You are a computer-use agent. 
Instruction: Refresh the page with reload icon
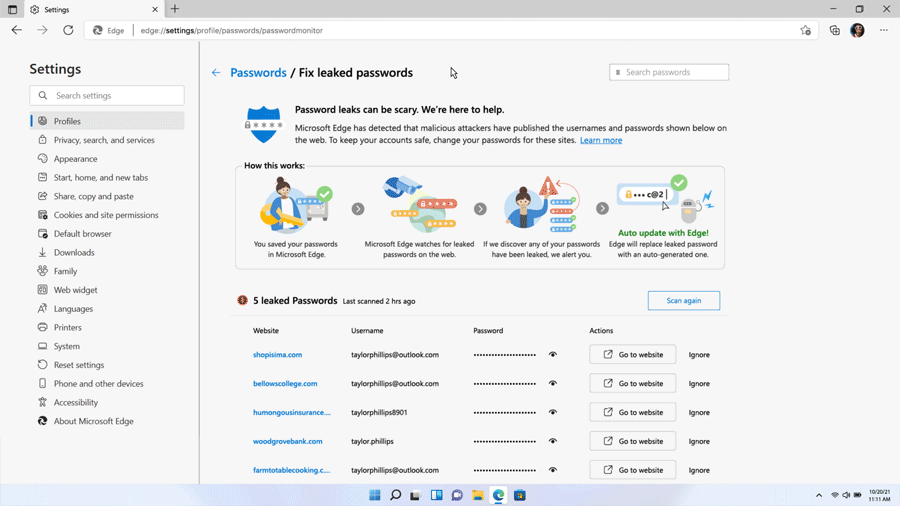pos(68,30)
